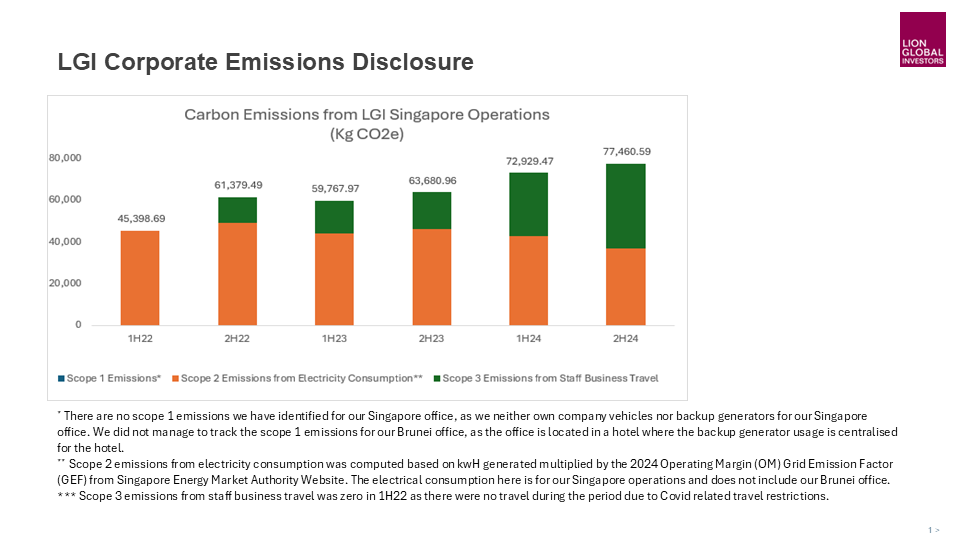Click the footnote about Covid related travel restrictions
The width and height of the screenshot is (960, 540).
443,496
